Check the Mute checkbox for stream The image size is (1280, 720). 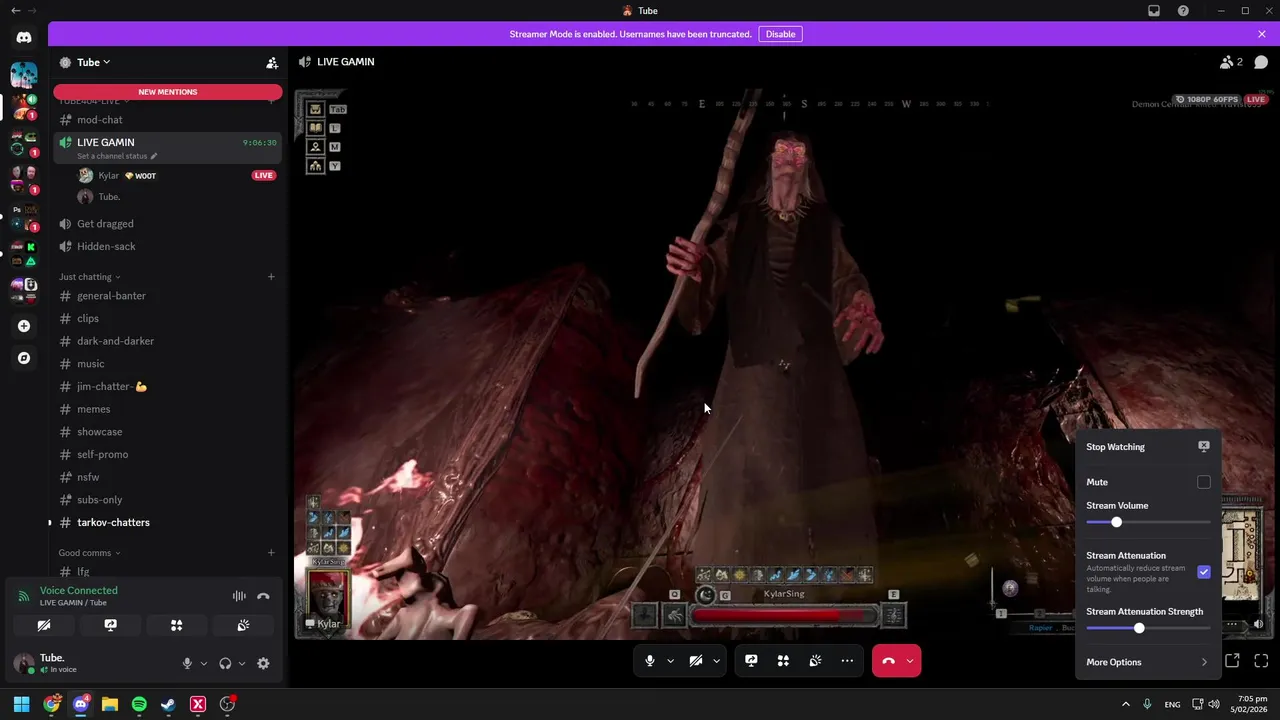tap(1204, 482)
